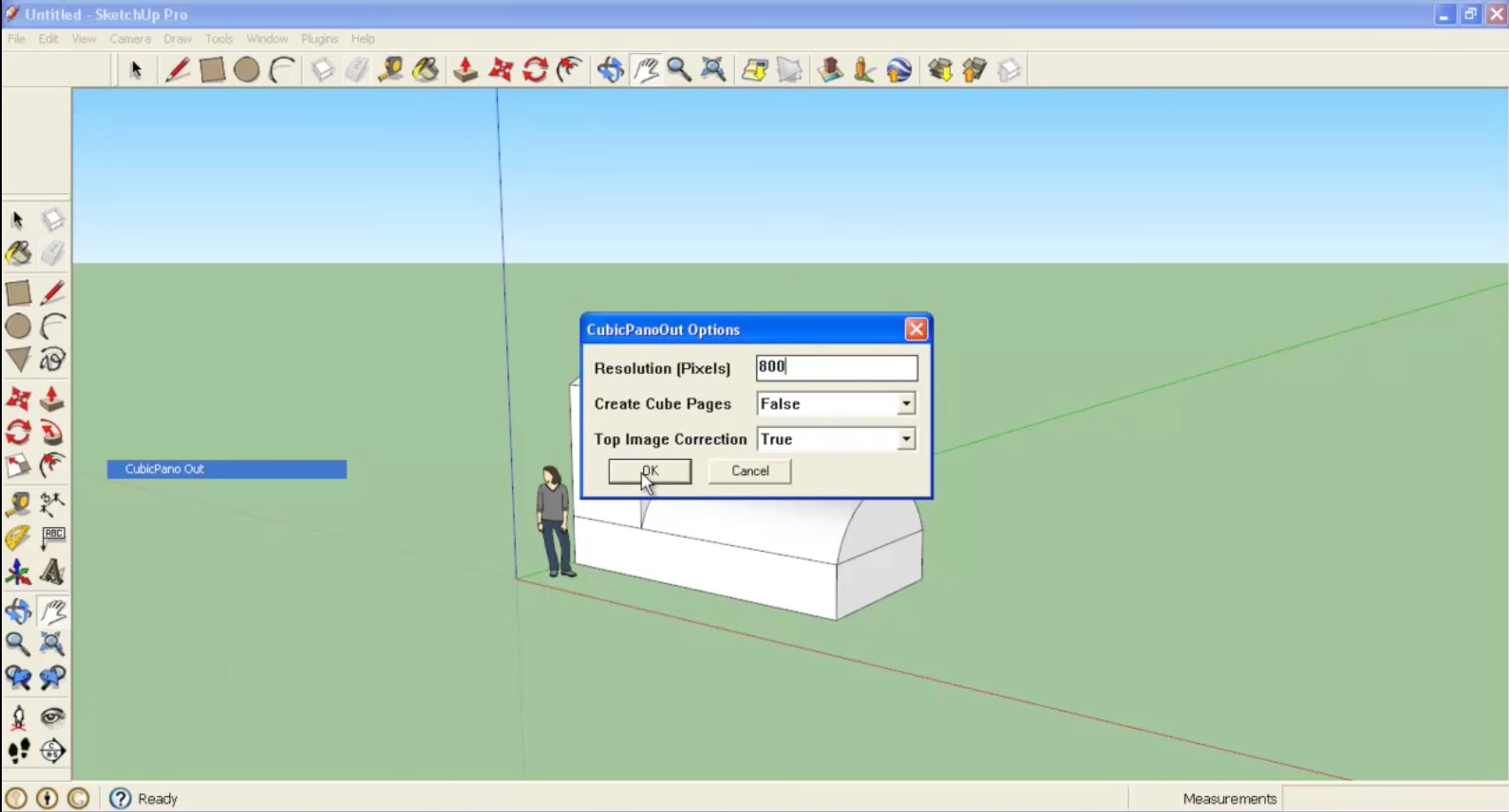Screen dimensions: 1509x812
Task: Choose the Follow Me tool
Action: [x=52, y=433]
